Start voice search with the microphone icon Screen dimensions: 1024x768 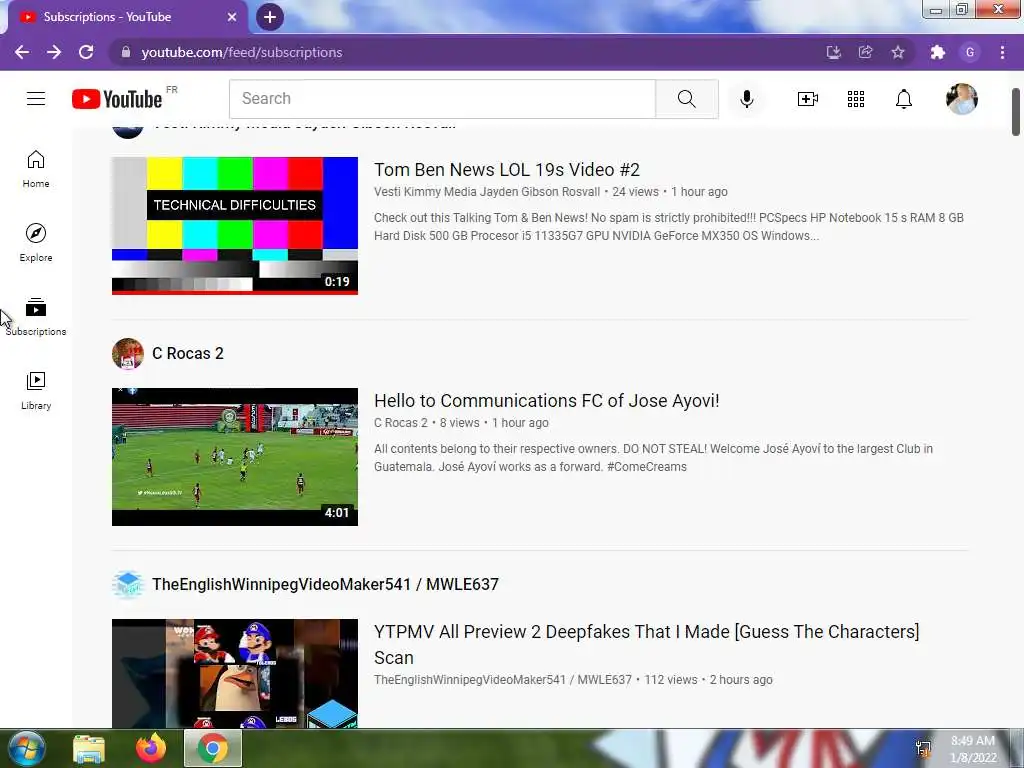coord(747,99)
